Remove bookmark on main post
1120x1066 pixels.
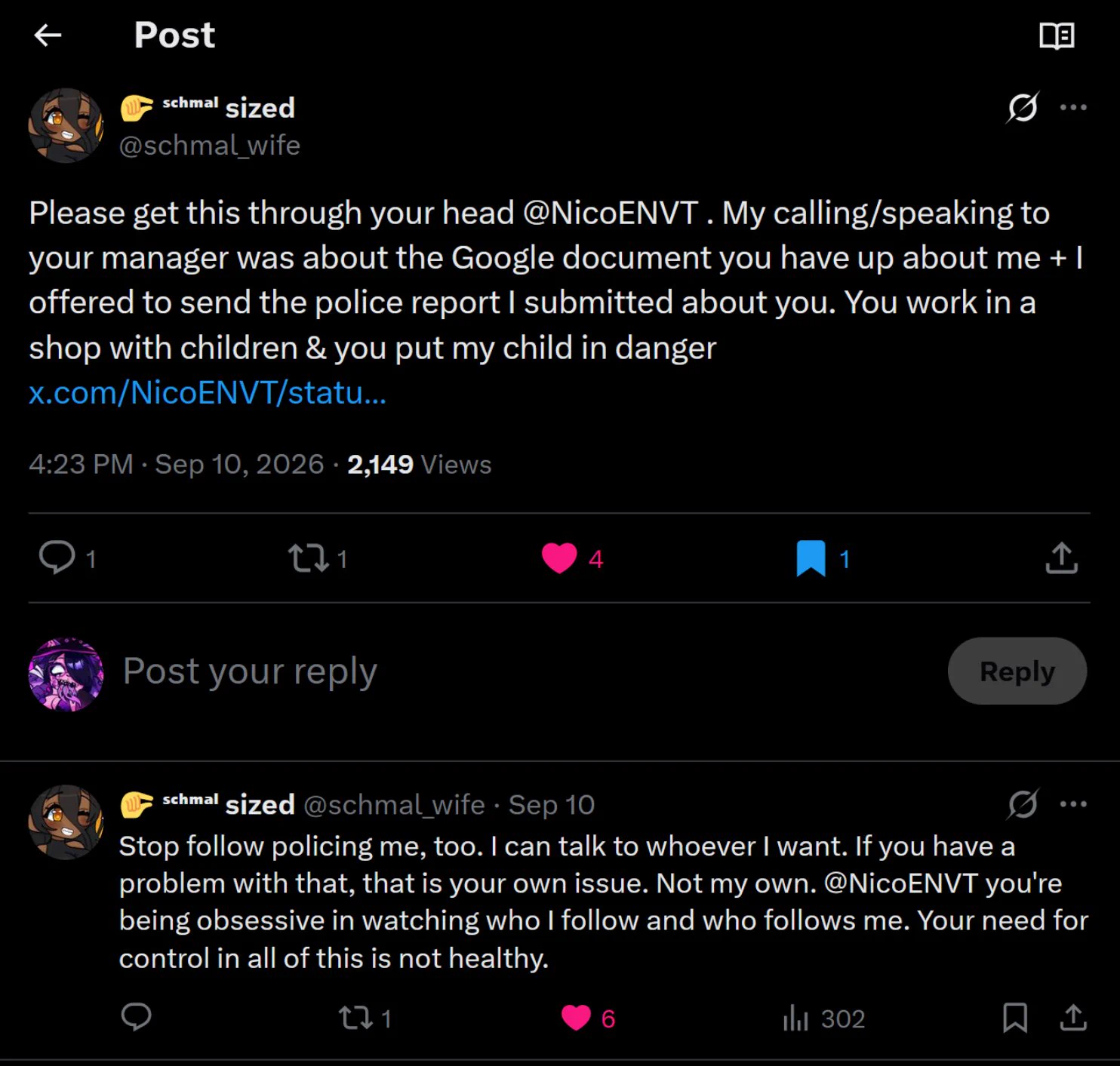click(x=811, y=558)
